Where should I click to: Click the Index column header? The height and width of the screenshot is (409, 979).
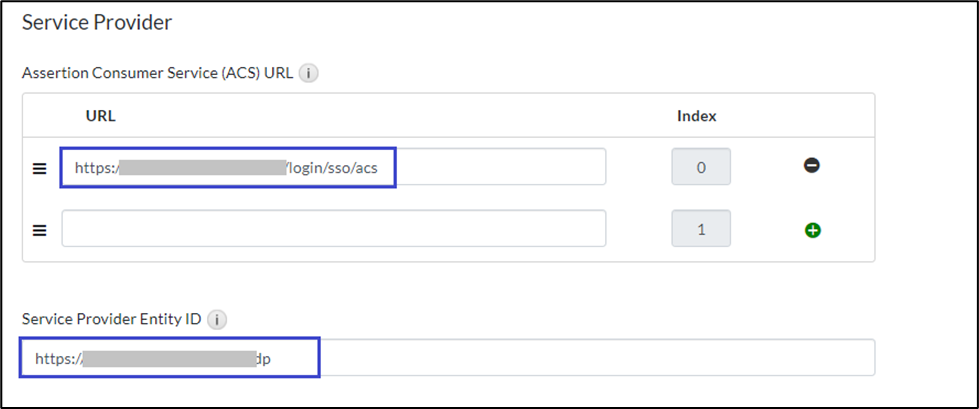click(x=697, y=116)
